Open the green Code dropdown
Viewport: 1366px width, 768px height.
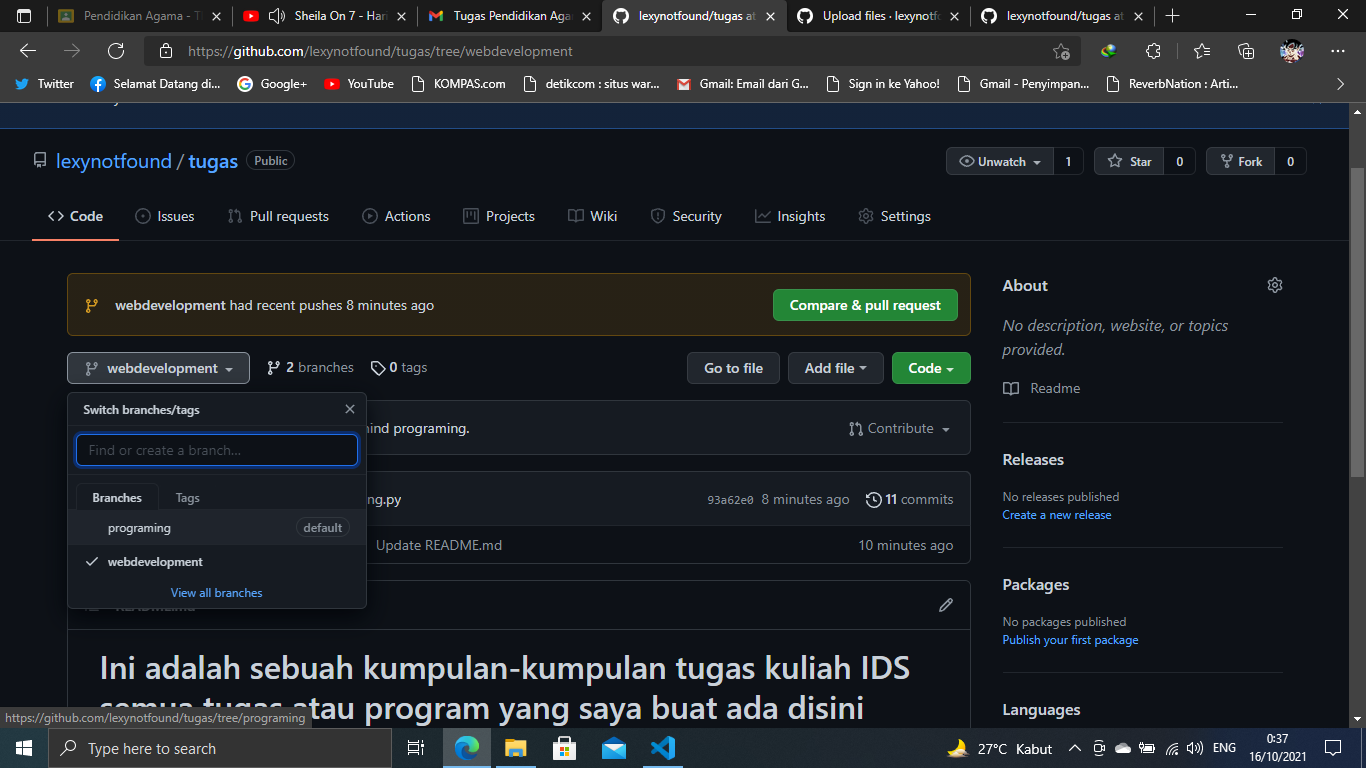(931, 368)
